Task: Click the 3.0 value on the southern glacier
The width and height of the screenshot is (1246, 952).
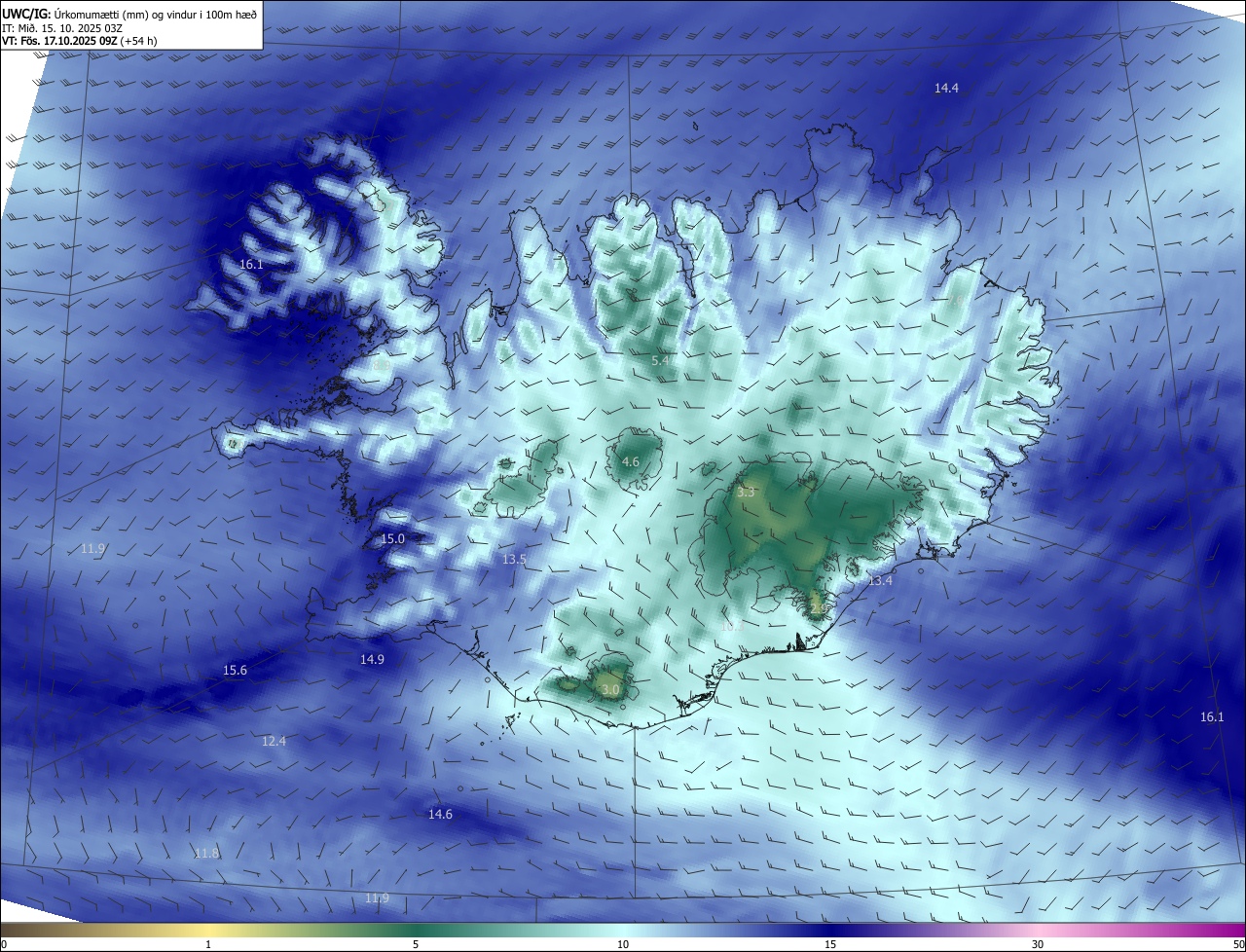Action: [x=610, y=690]
